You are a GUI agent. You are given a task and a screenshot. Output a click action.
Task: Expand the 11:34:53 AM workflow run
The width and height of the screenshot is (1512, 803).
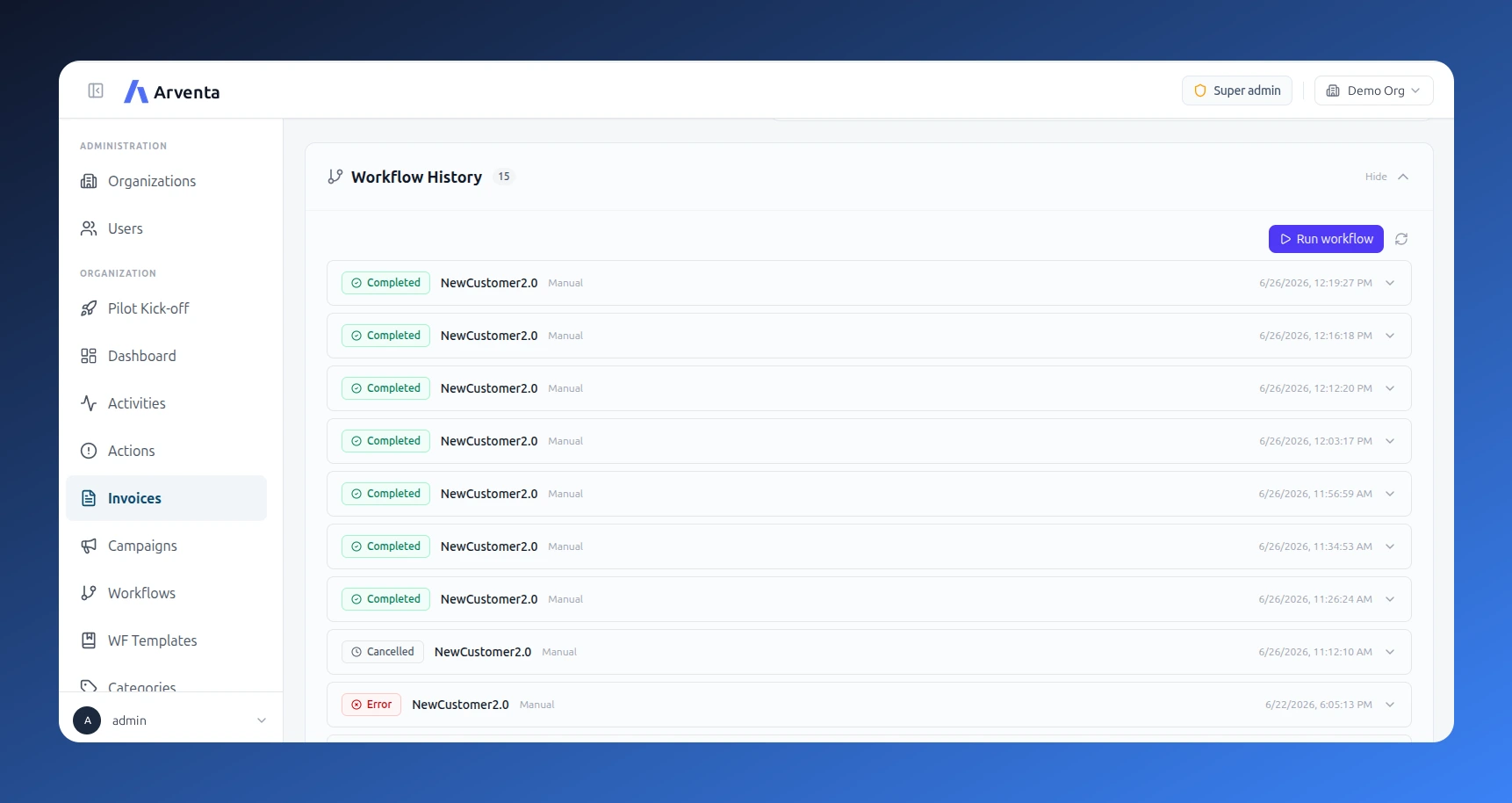[1390, 546]
